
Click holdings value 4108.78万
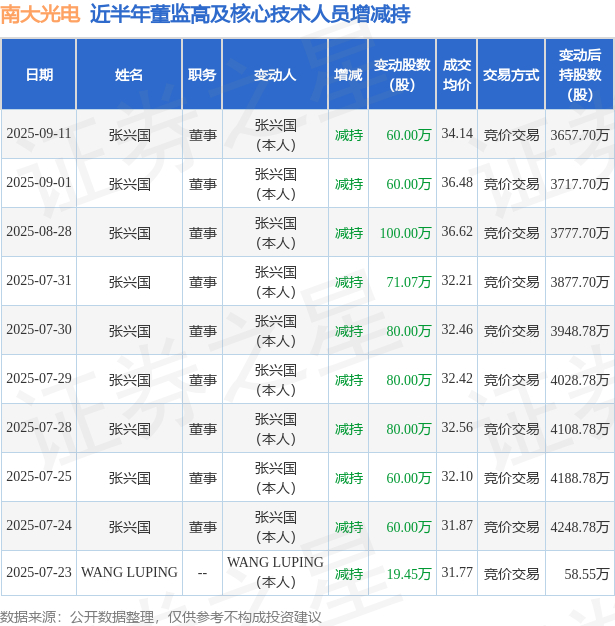pos(579,429)
